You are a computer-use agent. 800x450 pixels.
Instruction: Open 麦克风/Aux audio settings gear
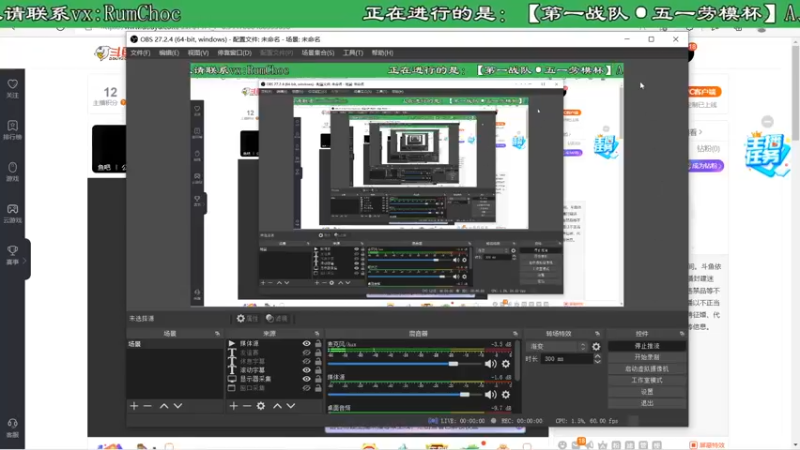pos(506,364)
